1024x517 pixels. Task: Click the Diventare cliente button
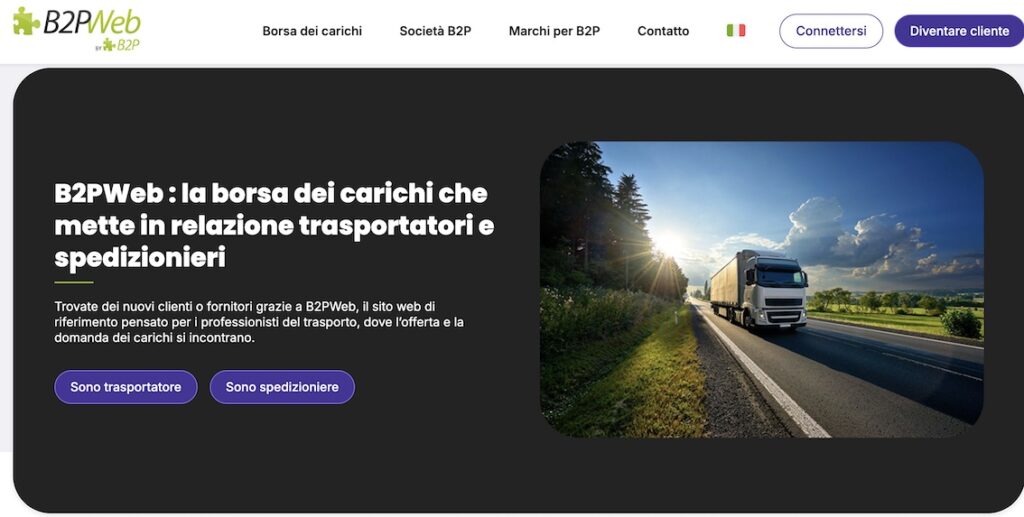tap(959, 31)
